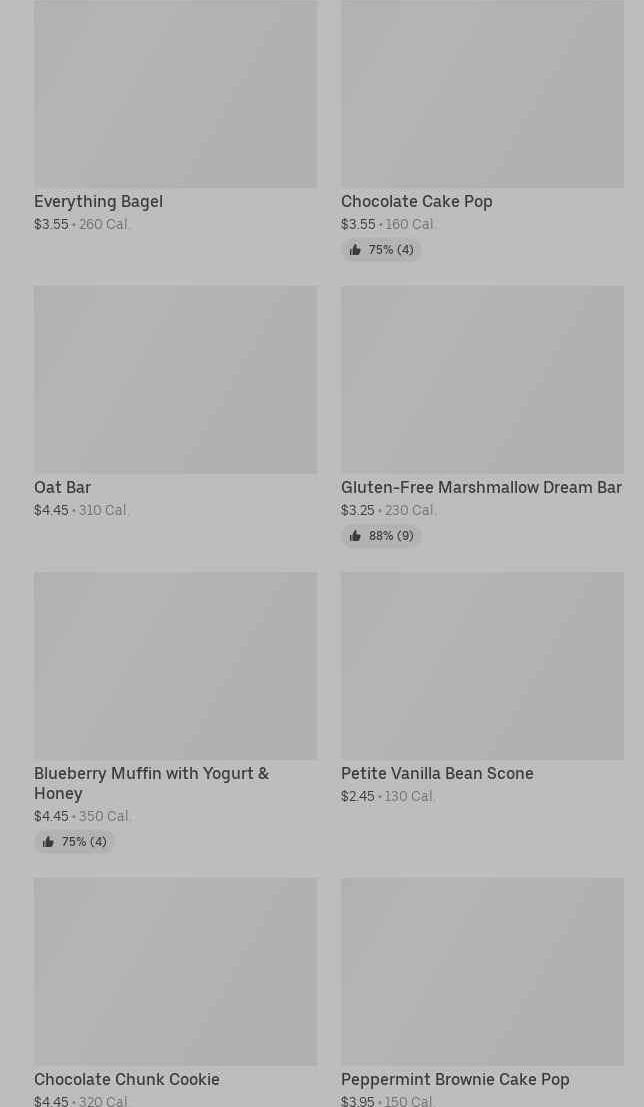Select the Oat Bar image

point(175,379)
